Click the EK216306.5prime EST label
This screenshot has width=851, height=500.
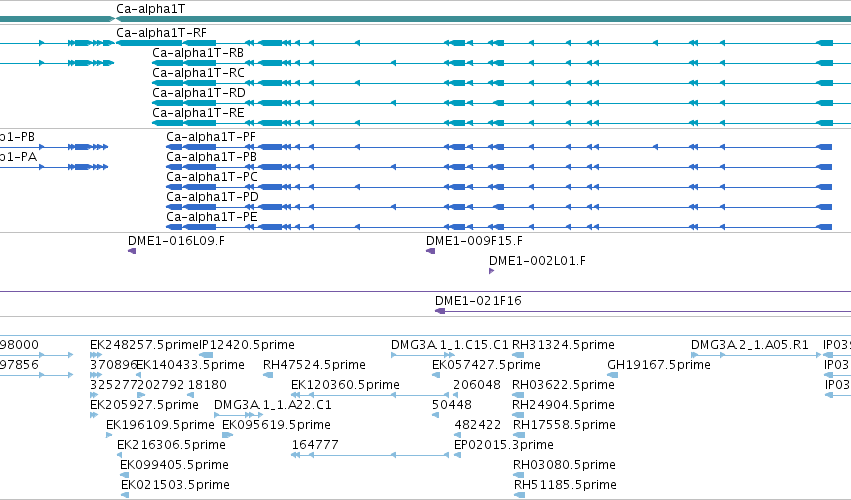coord(172,445)
